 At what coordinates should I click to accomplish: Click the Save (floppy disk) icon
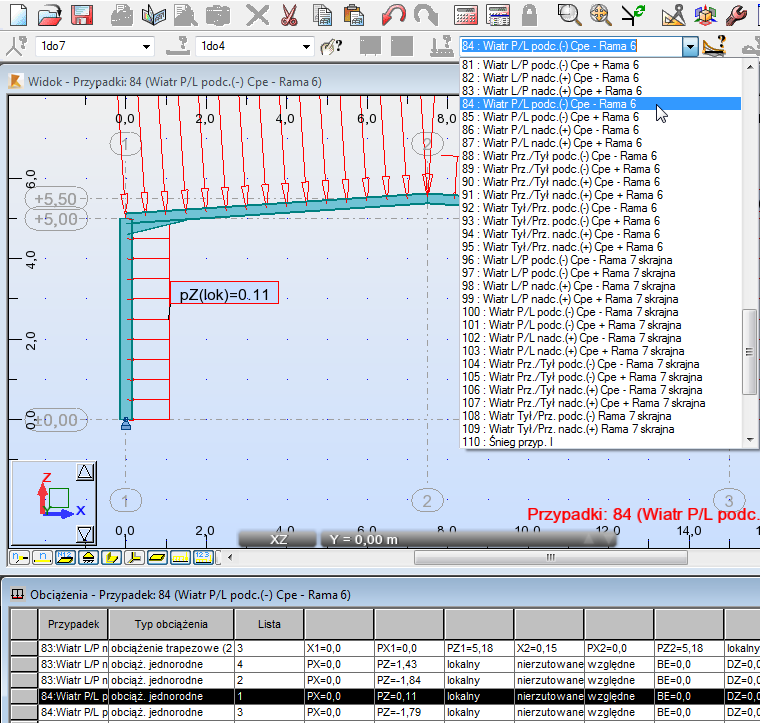pyautogui.click(x=83, y=15)
